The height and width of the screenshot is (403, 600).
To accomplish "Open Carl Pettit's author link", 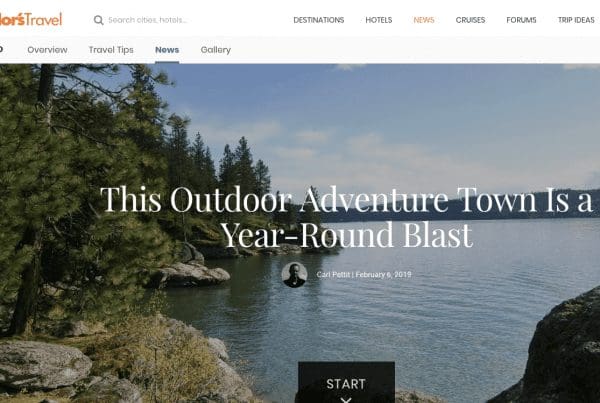I will [x=333, y=274].
